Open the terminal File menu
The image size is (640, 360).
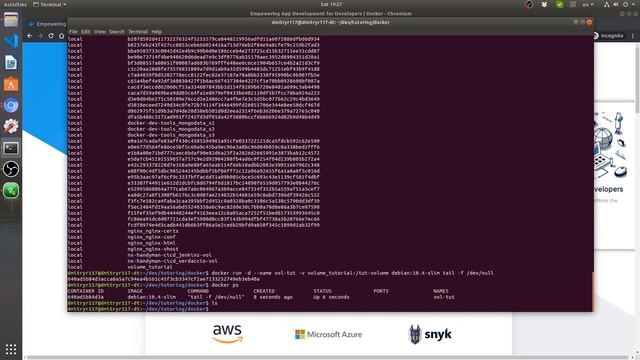[x=73, y=31]
